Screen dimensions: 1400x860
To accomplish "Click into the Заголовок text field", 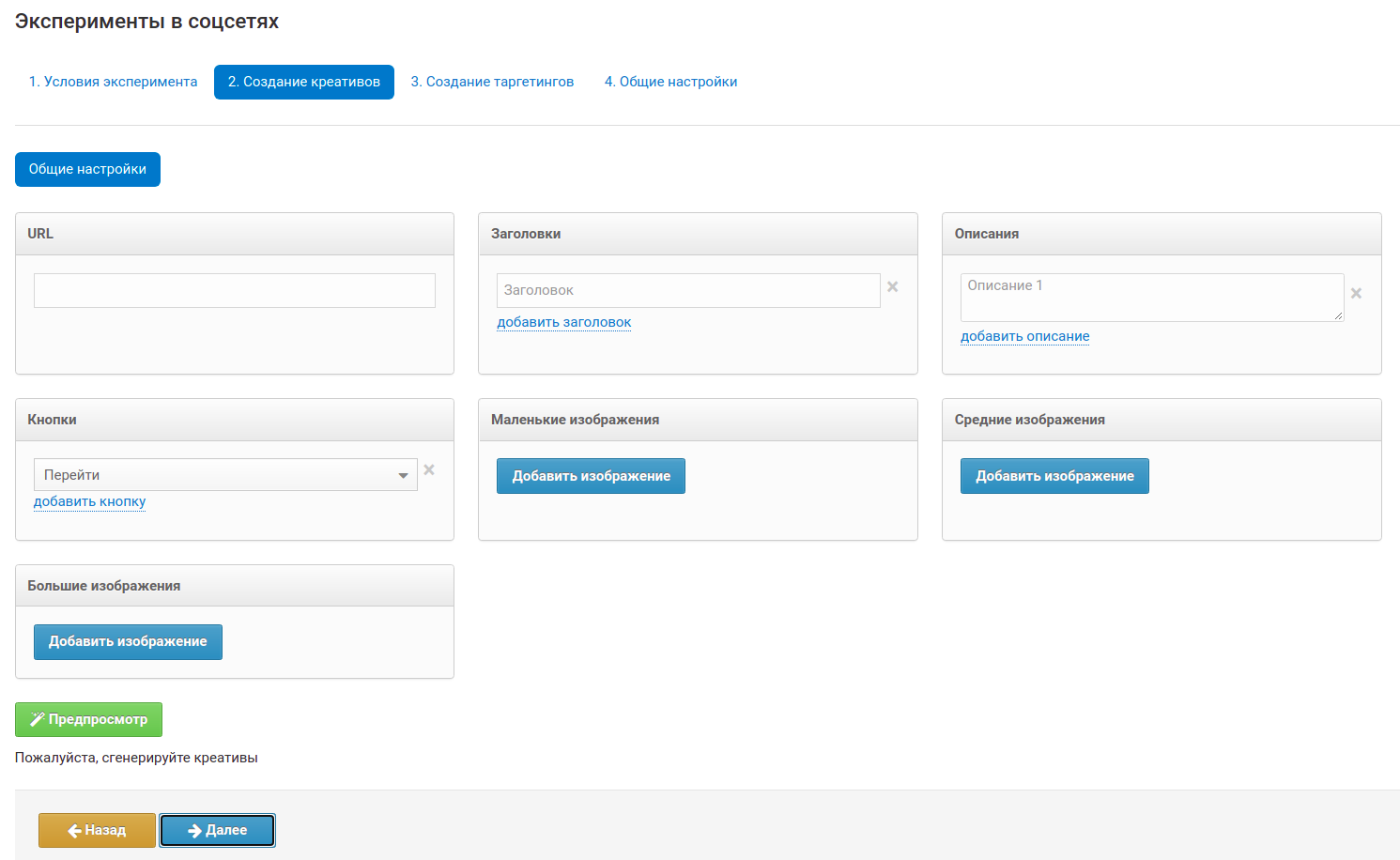I will point(688,290).
